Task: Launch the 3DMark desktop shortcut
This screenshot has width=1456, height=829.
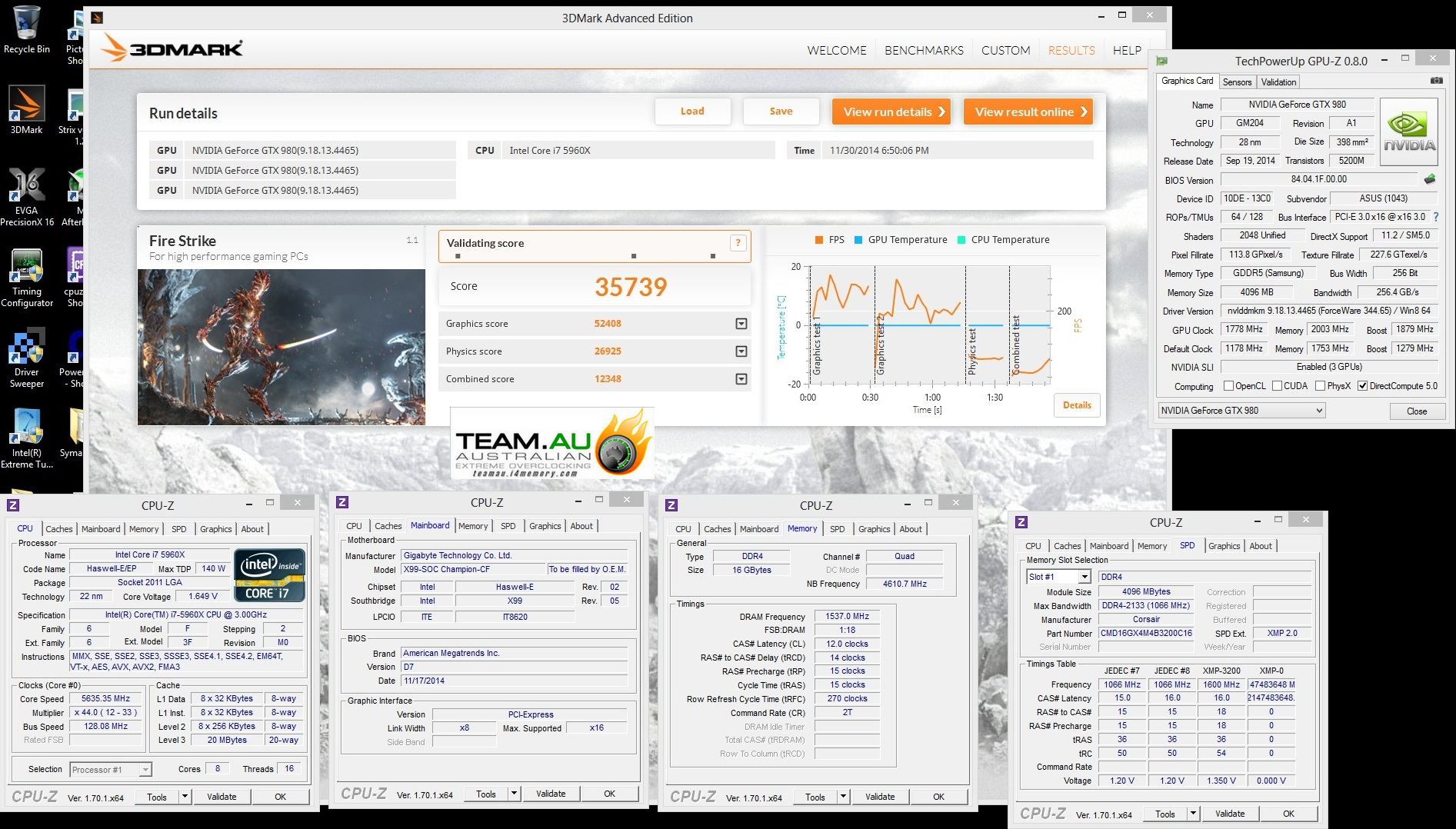Action: click(26, 109)
